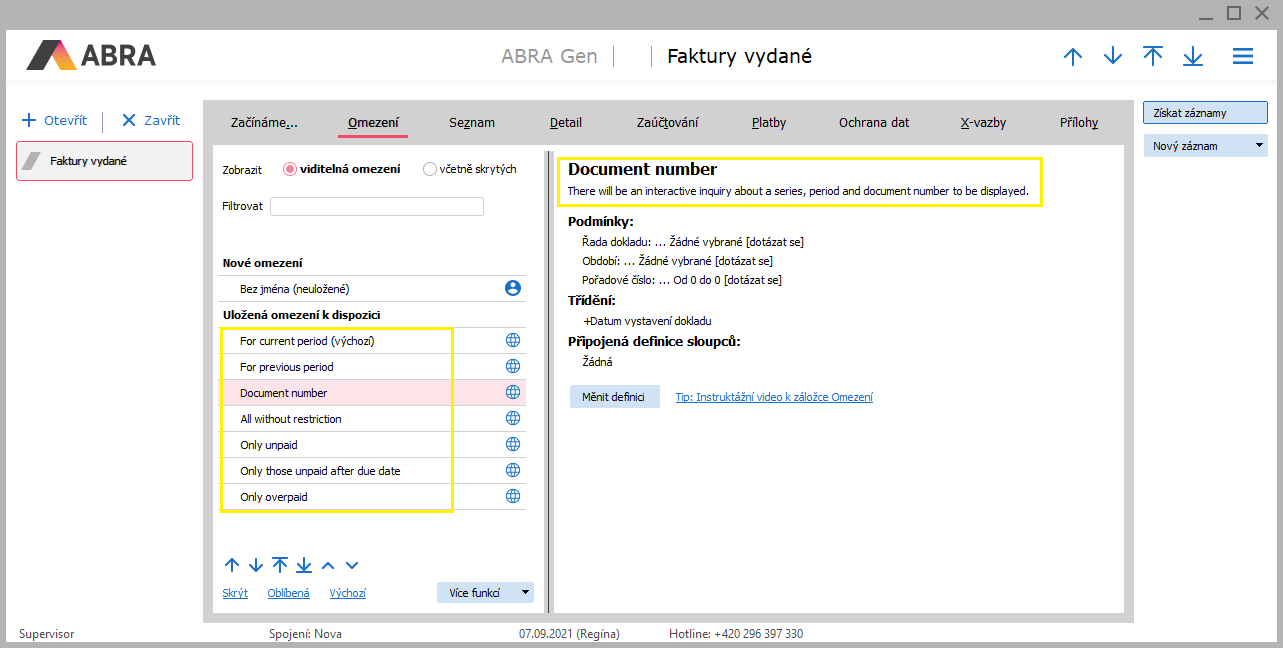Image resolution: width=1283 pixels, height=648 pixels.
Task: Click globe icon for For previous period
Action: pos(513,366)
